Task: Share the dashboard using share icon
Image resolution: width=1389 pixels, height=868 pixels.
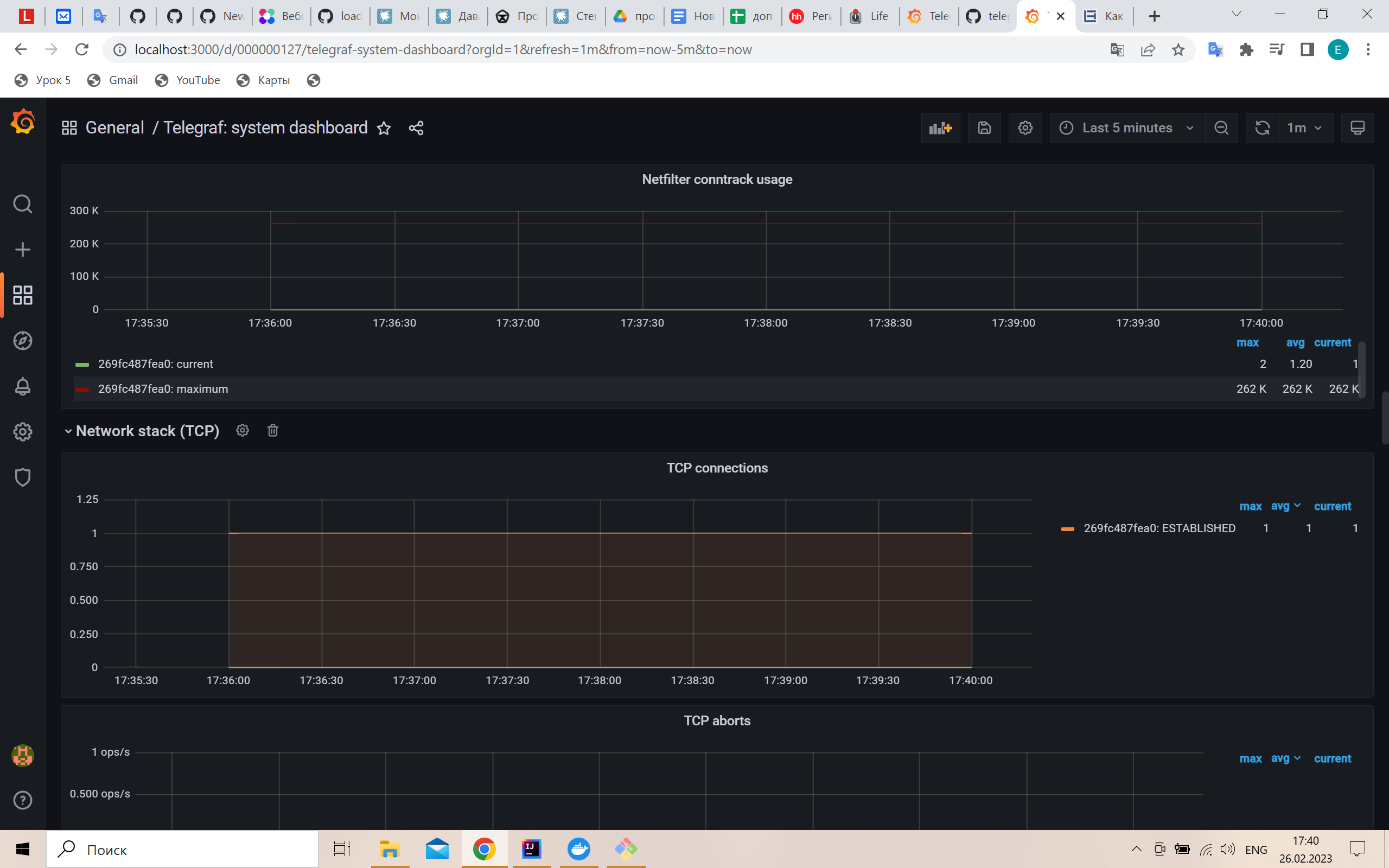Action: pyautogui.click(x=416, y=127)
